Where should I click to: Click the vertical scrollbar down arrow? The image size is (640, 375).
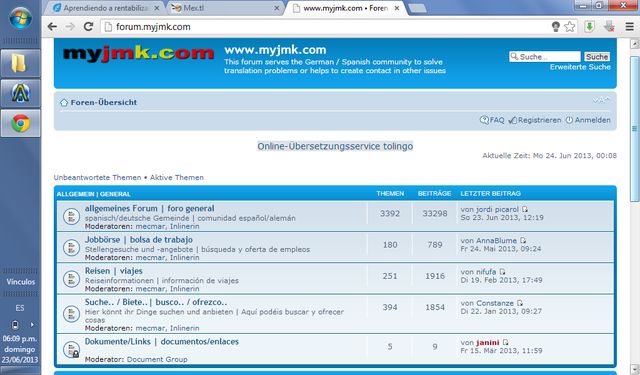[x=635, y=369]
